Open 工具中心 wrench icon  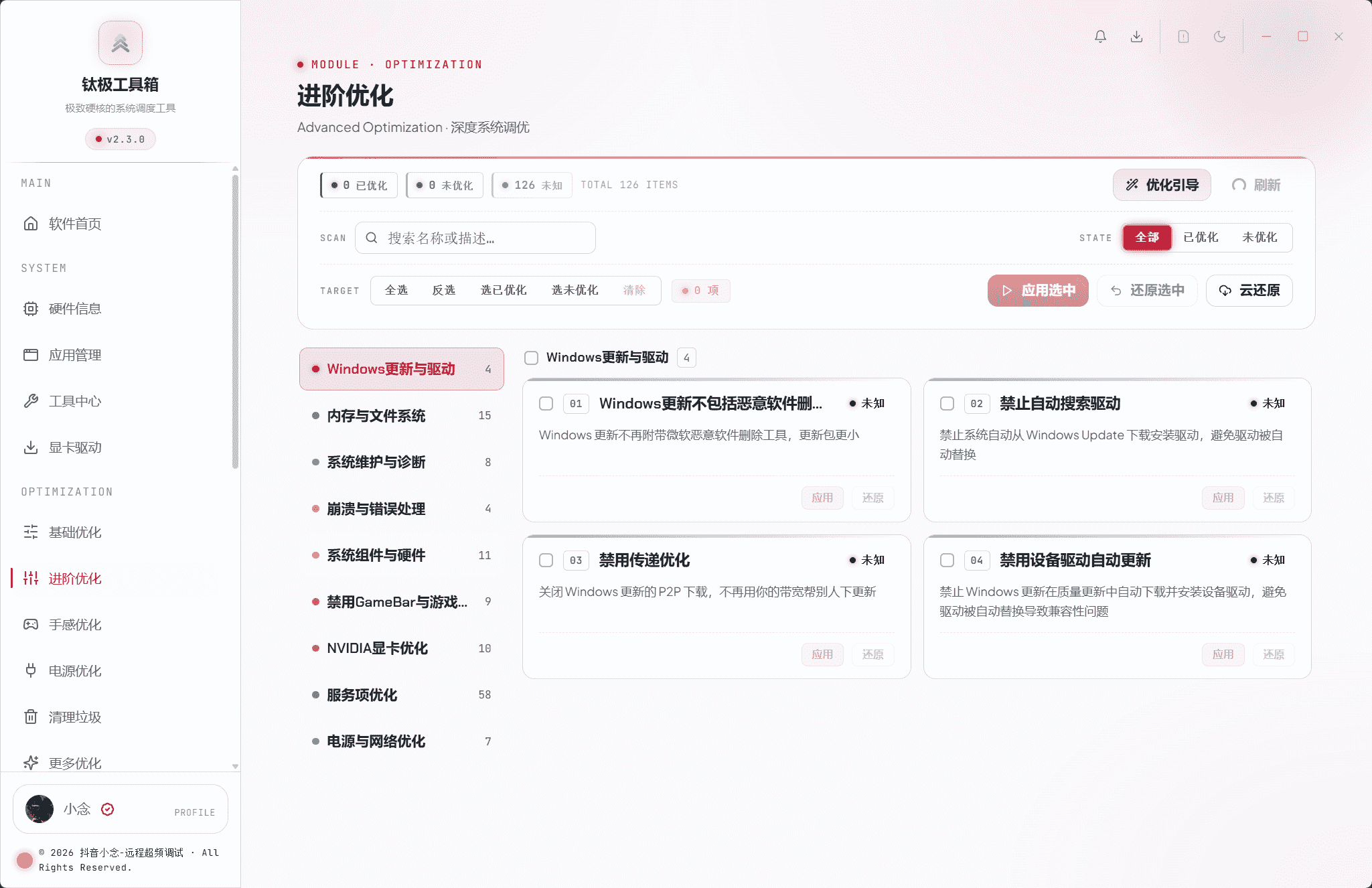pos(31,401)
